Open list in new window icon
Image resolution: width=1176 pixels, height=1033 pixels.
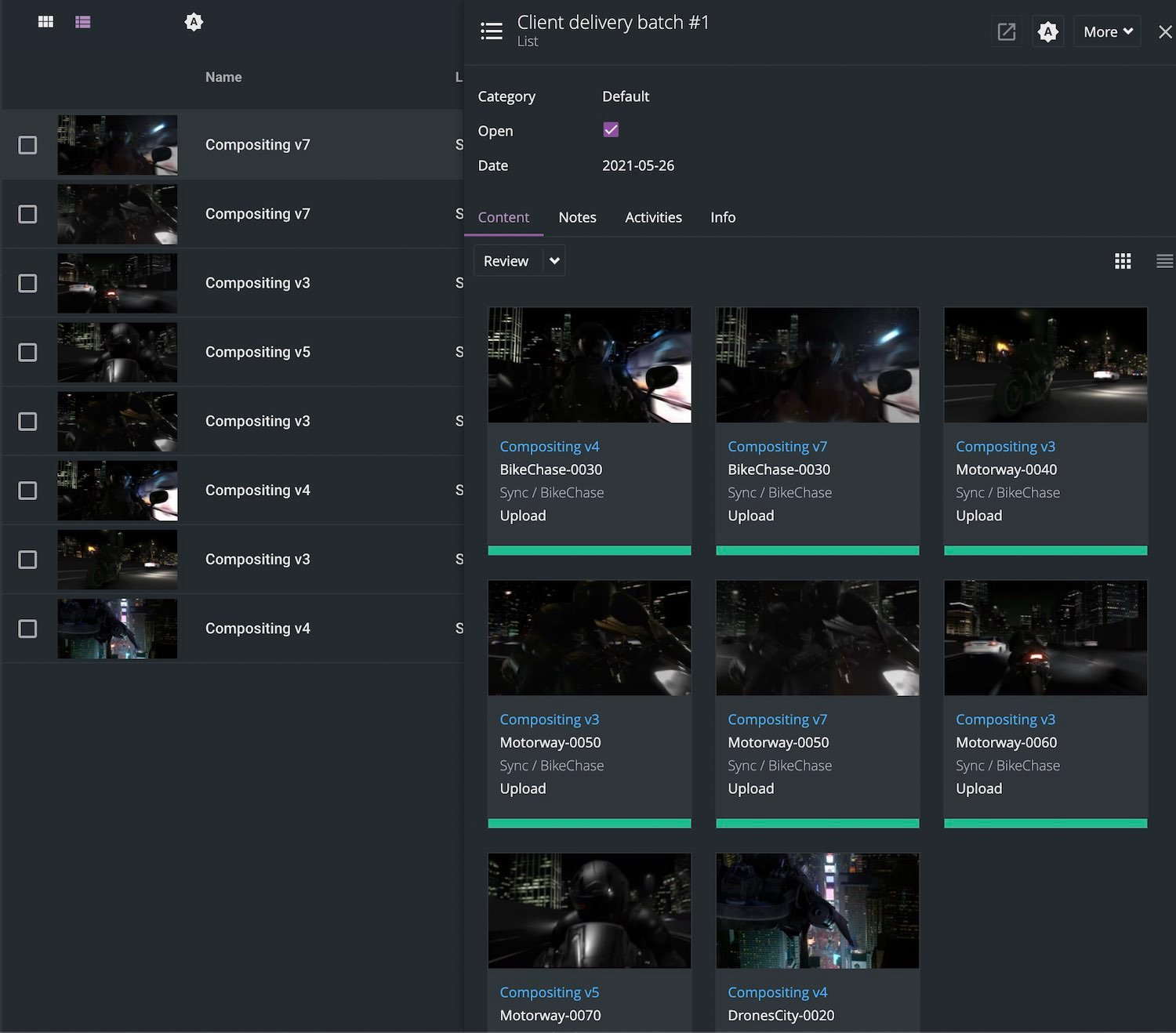1007,31
